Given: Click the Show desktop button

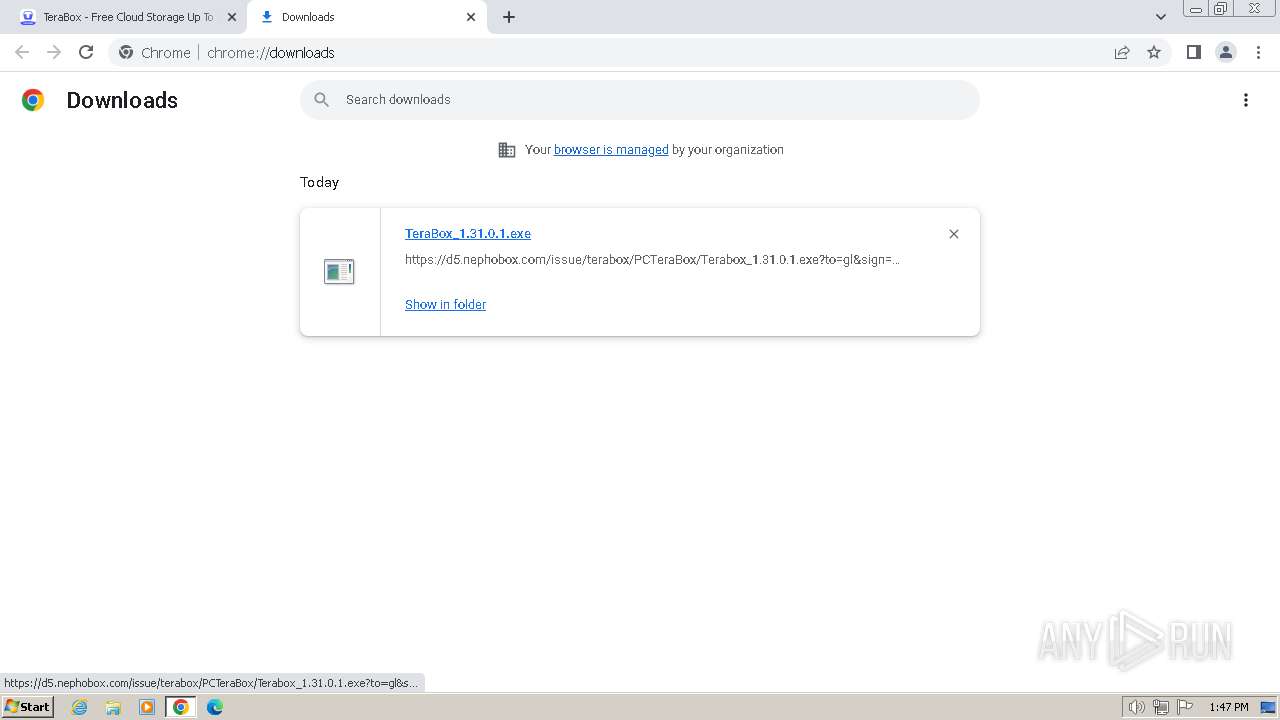Looking at the screenshot, I should (x=1268, y=707).
